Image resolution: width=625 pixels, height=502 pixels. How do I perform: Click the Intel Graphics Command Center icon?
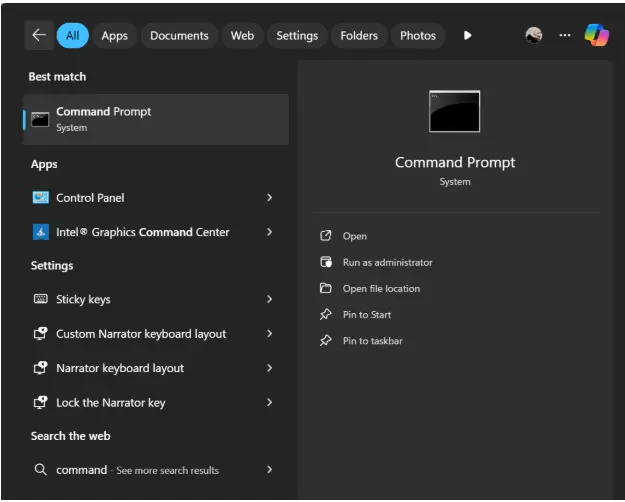pyautogui.click(x=41, y=232)
